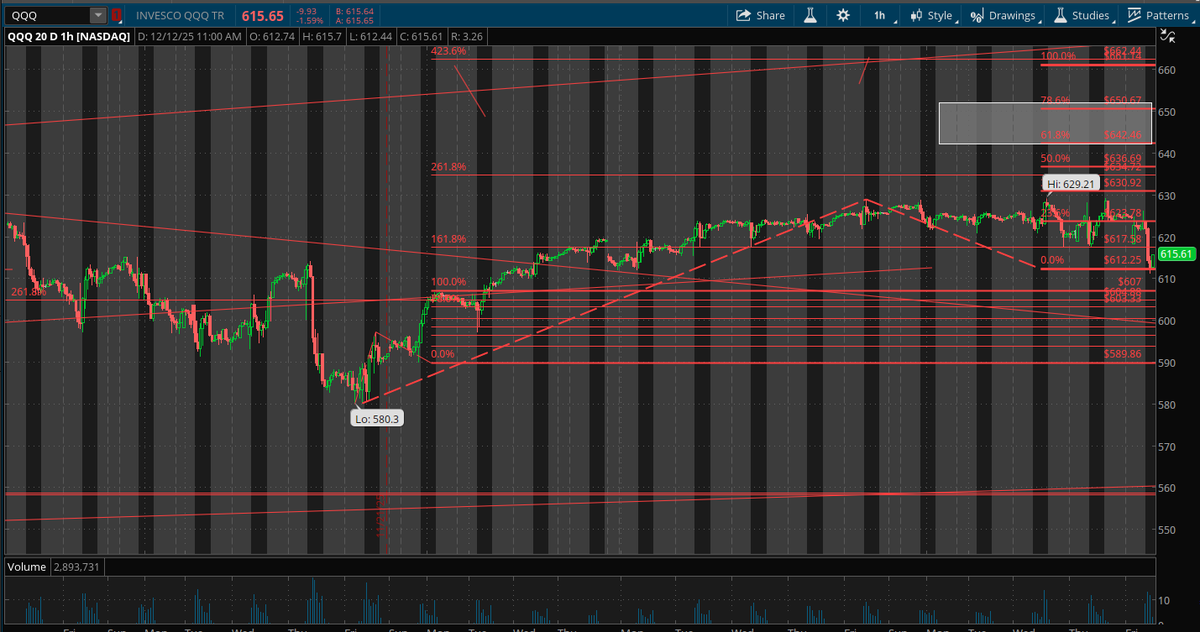Screen dimensions: 1200x632
Task: Click the red symbol link icon
Action: pos(117,15)
